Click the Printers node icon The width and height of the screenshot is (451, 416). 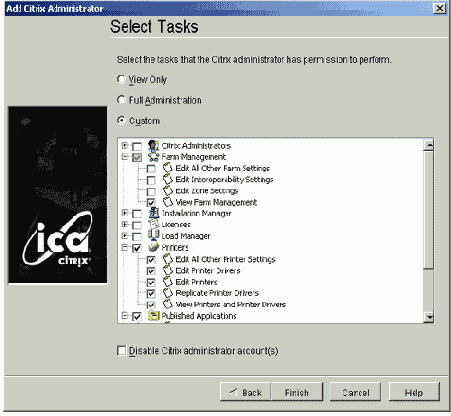(153, 247)
